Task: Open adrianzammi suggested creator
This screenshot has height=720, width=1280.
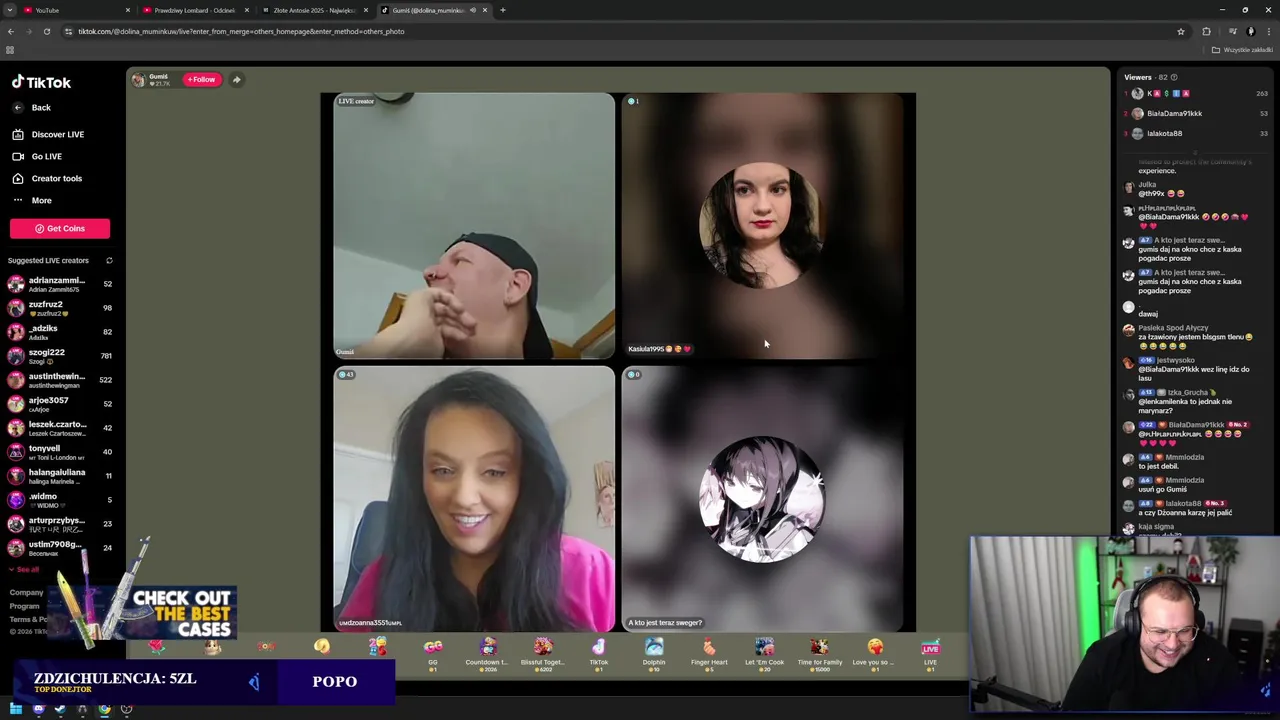Action: click(x=60, y=284)
